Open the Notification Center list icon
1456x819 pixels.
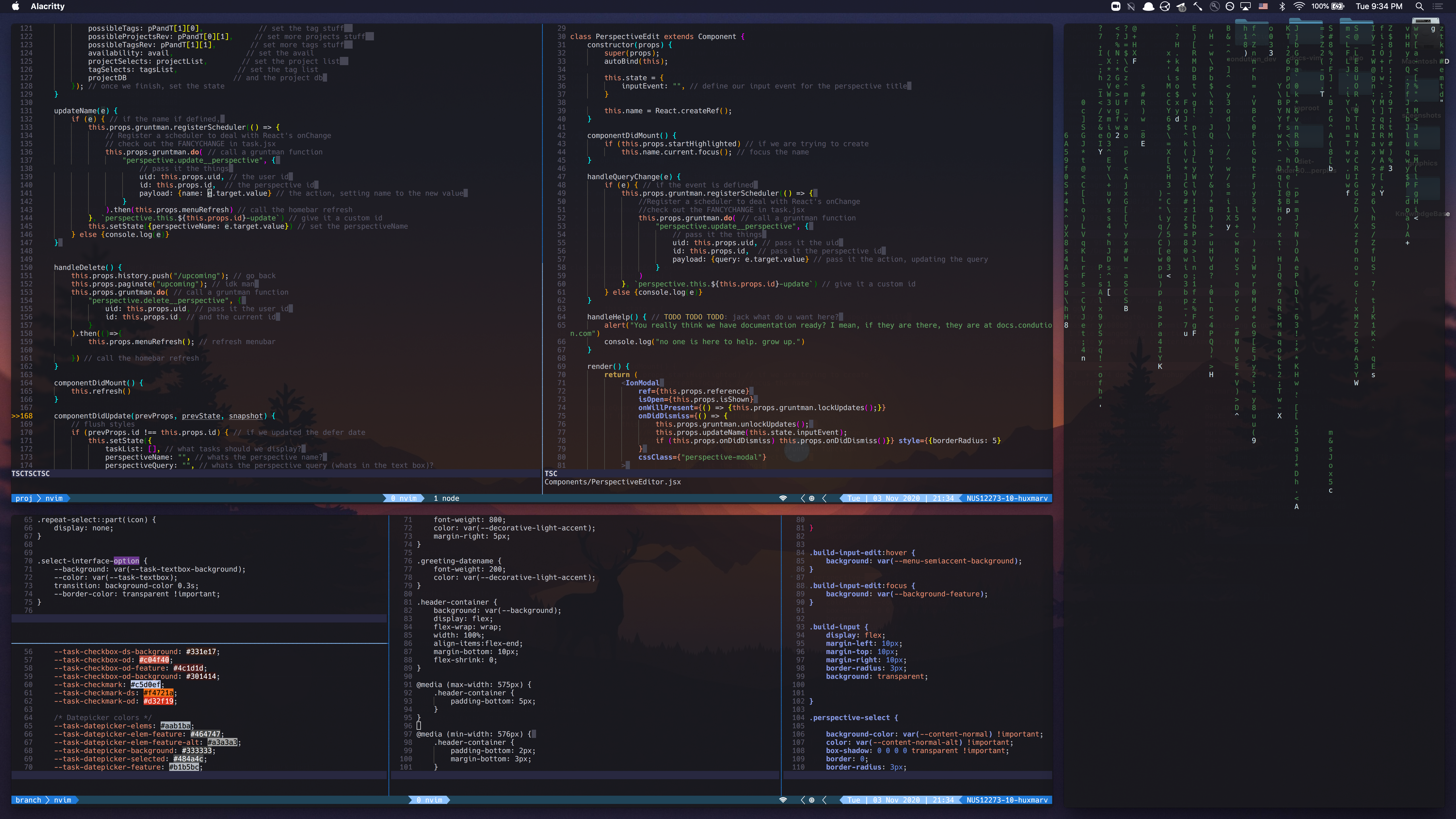click(x=1438, y=6)
